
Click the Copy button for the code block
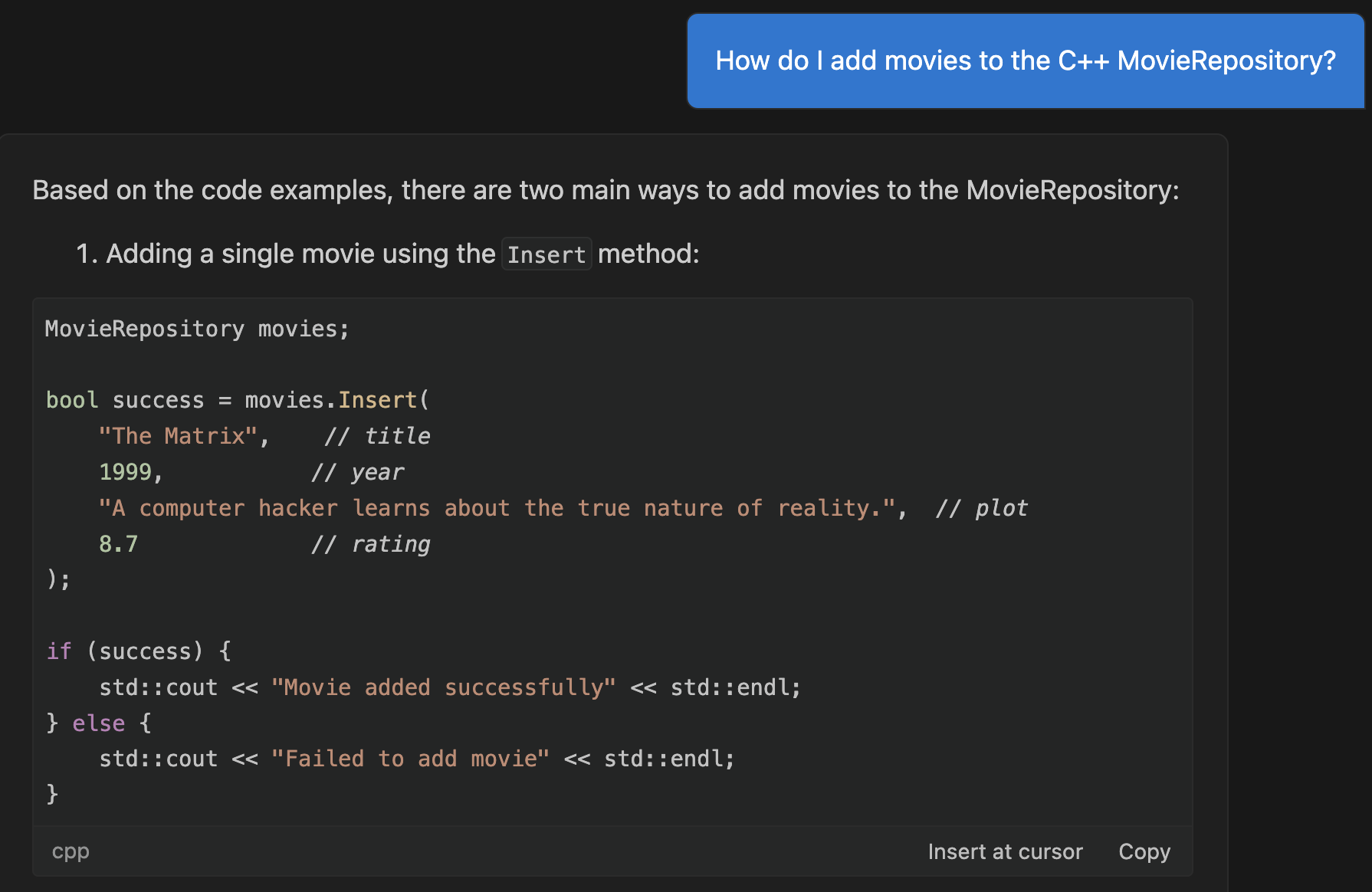click(1144, 851)
